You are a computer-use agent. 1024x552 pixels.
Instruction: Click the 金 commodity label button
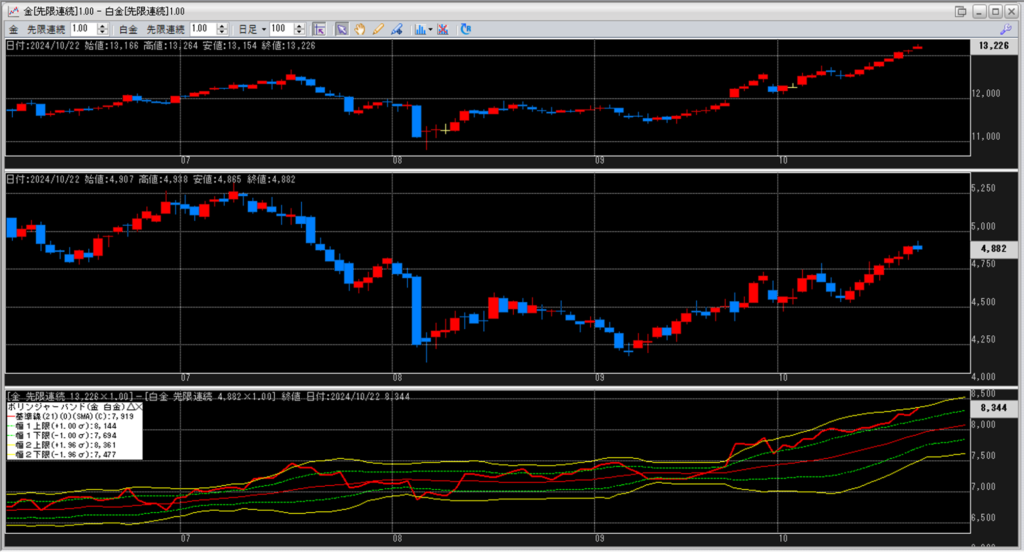(x=14, y=29)
